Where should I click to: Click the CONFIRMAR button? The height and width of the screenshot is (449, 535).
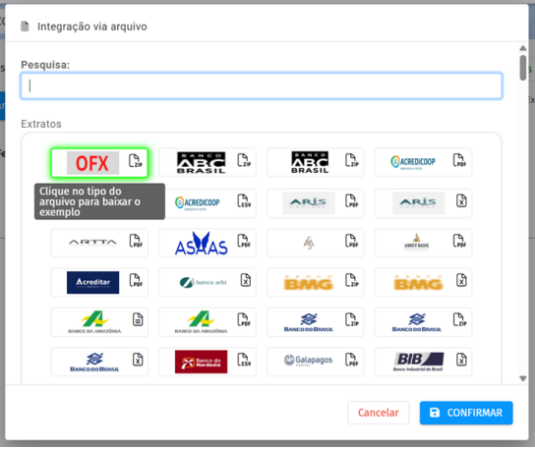tap(466, 413)
